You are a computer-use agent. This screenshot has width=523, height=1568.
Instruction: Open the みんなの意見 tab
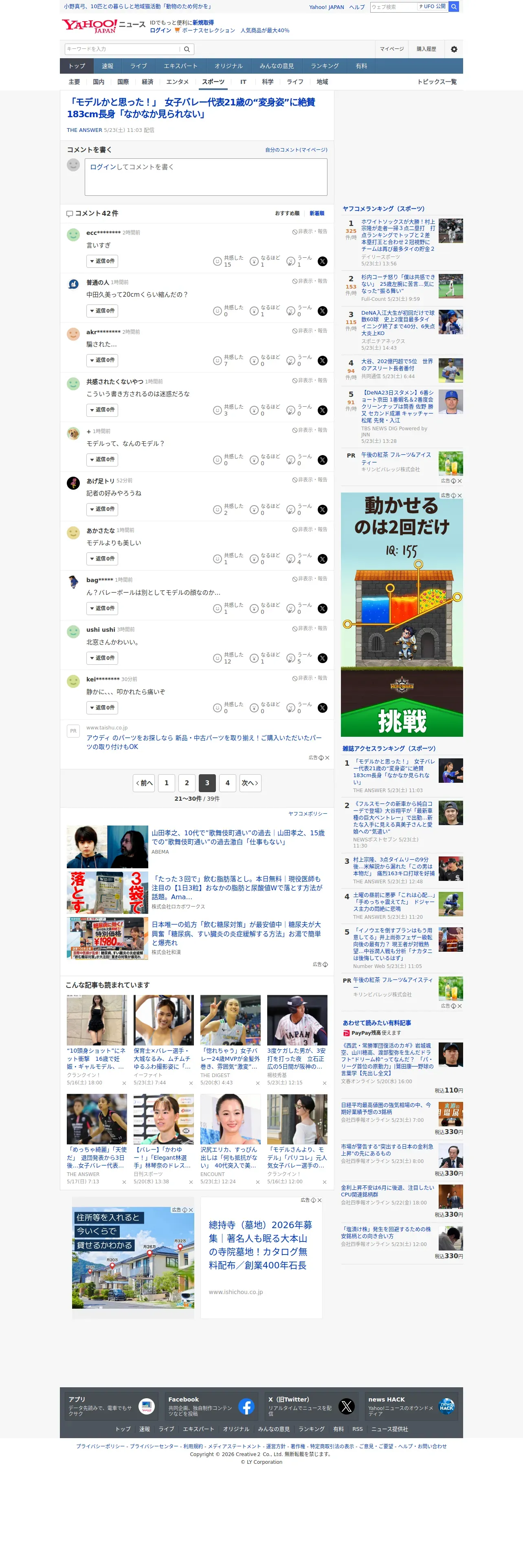(277, 66)
